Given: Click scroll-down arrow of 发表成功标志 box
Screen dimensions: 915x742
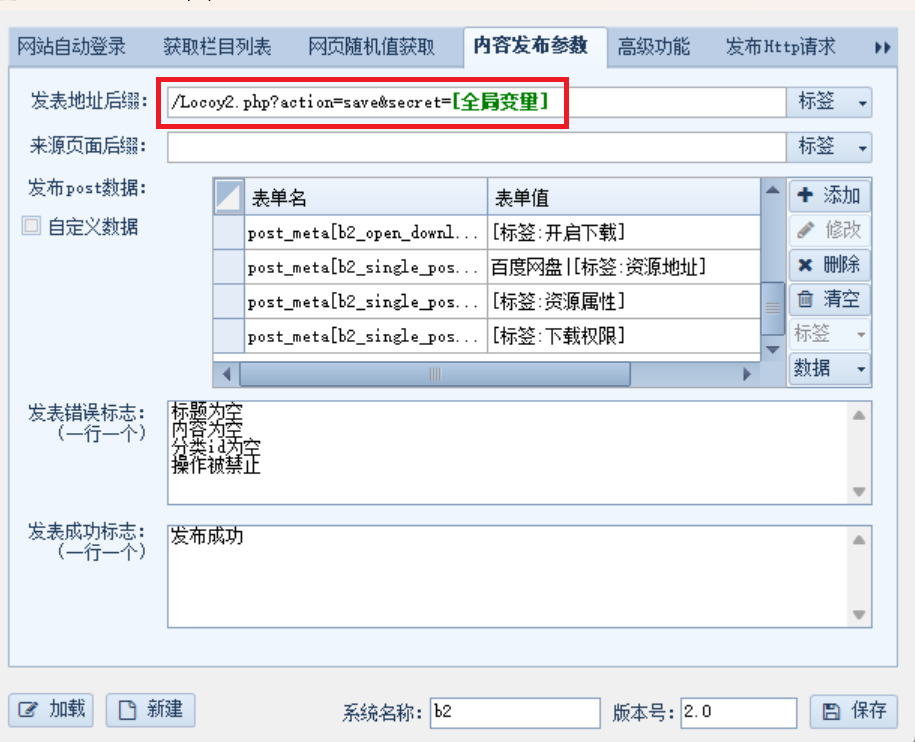Looking at the screenshot, I should (859, 615).
